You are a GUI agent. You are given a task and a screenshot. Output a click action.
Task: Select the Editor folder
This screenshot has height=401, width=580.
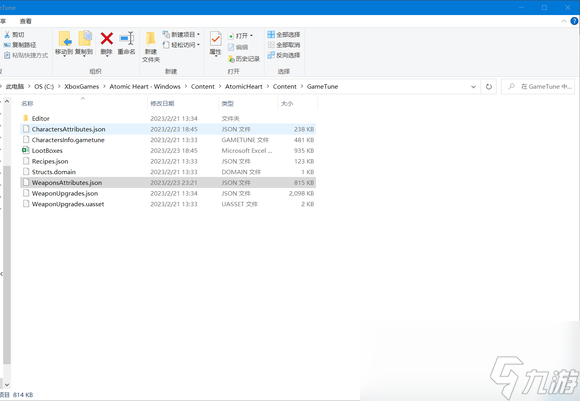(x=168, y=118)
